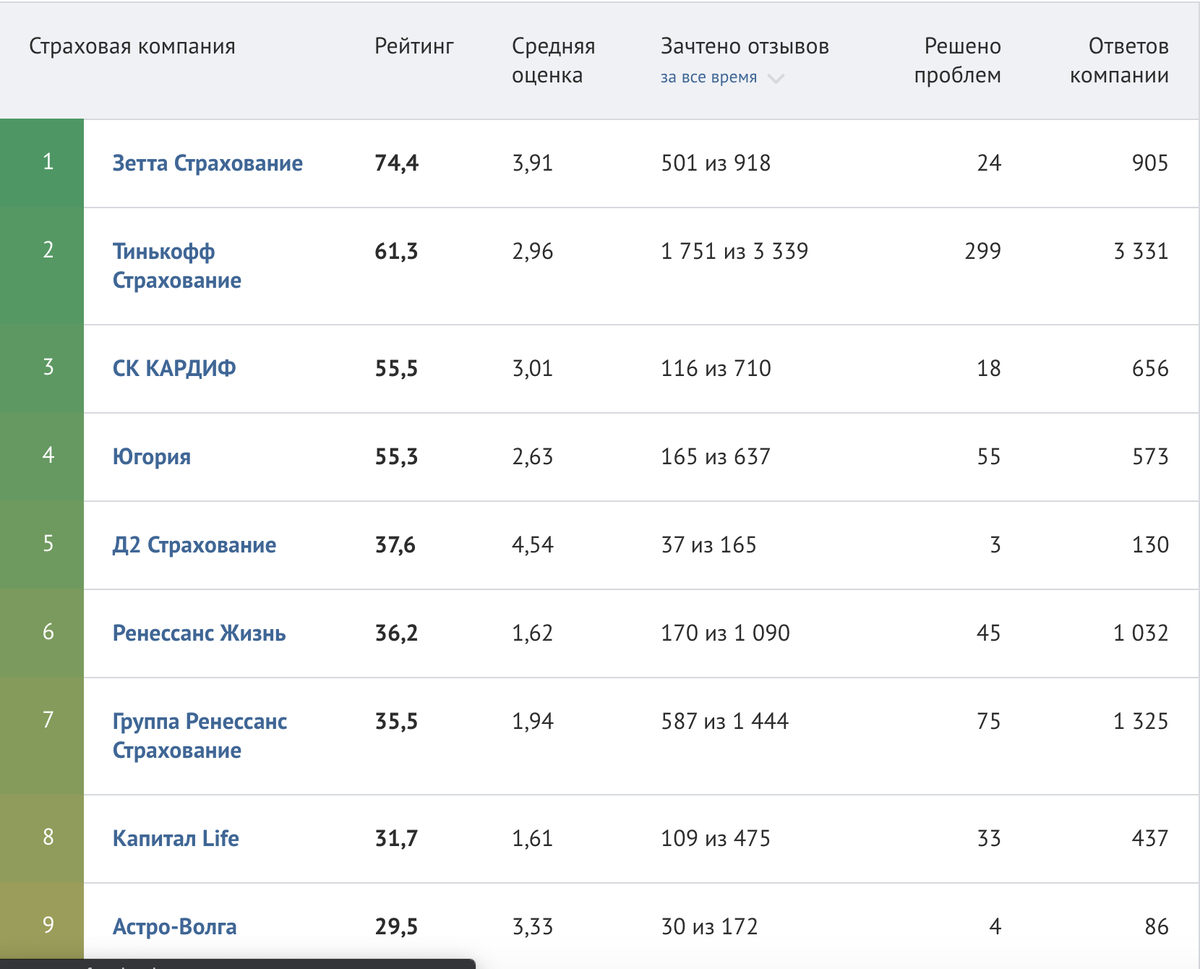Click solved problems value 75
The height and width of the screenshot is (969, 1200).
pos(989,721)
